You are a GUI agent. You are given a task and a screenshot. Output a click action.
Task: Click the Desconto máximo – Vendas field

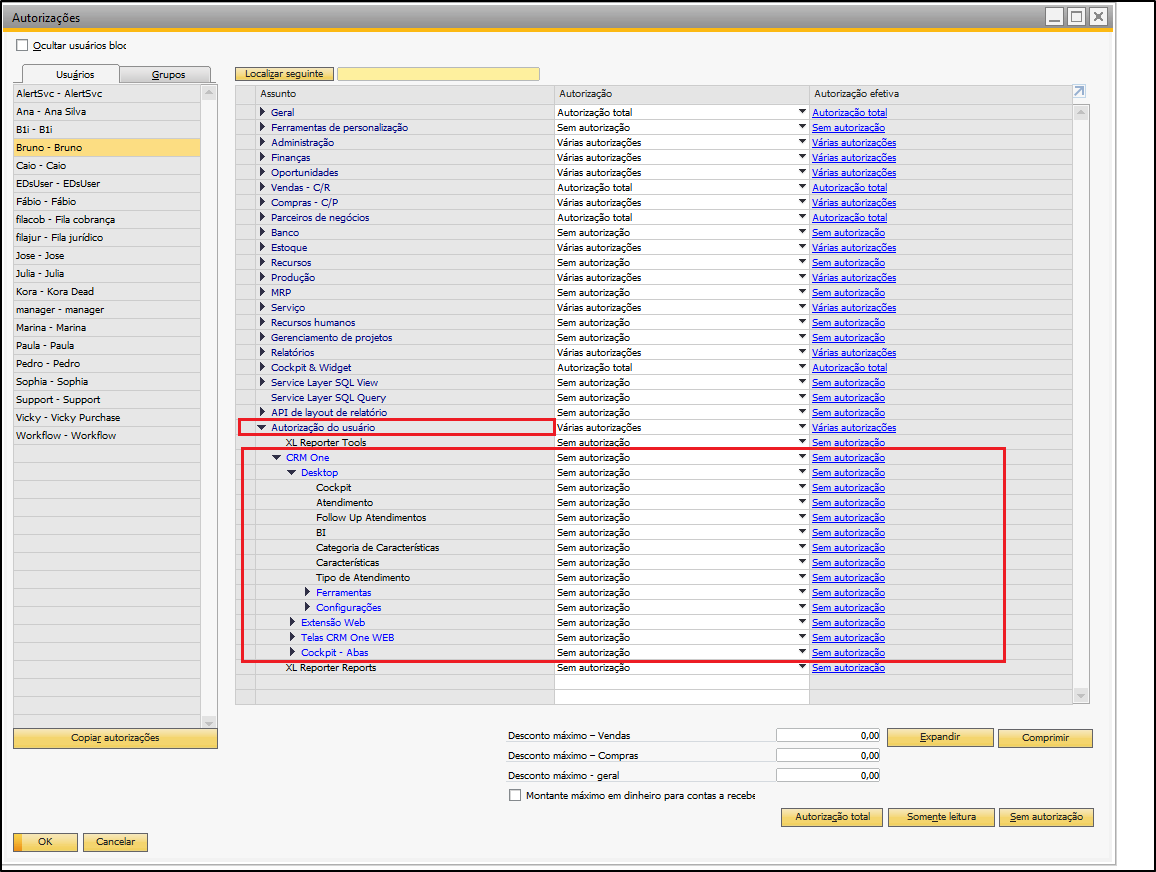click(828, 735)
